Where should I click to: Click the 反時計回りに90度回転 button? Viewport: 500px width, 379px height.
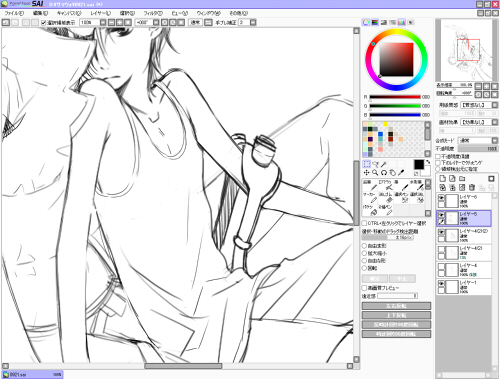pyautogui.click(x=396, y=324)
